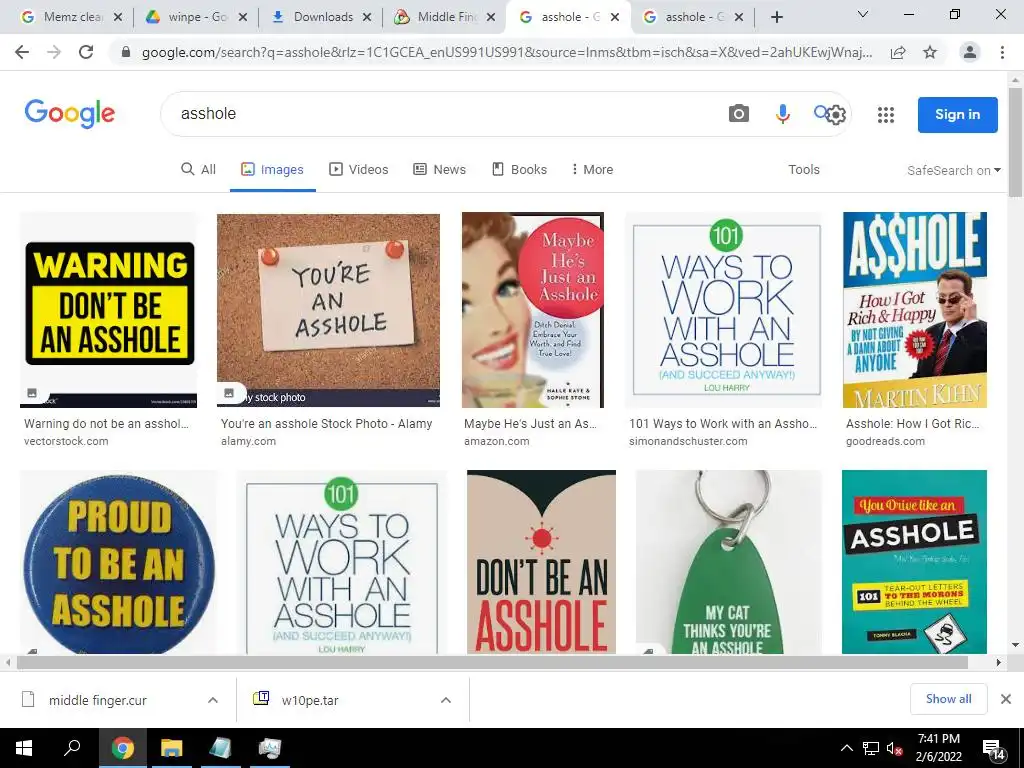Click the Sign in button
This screenshot has width=1024, height=768.
pos(957,114)
